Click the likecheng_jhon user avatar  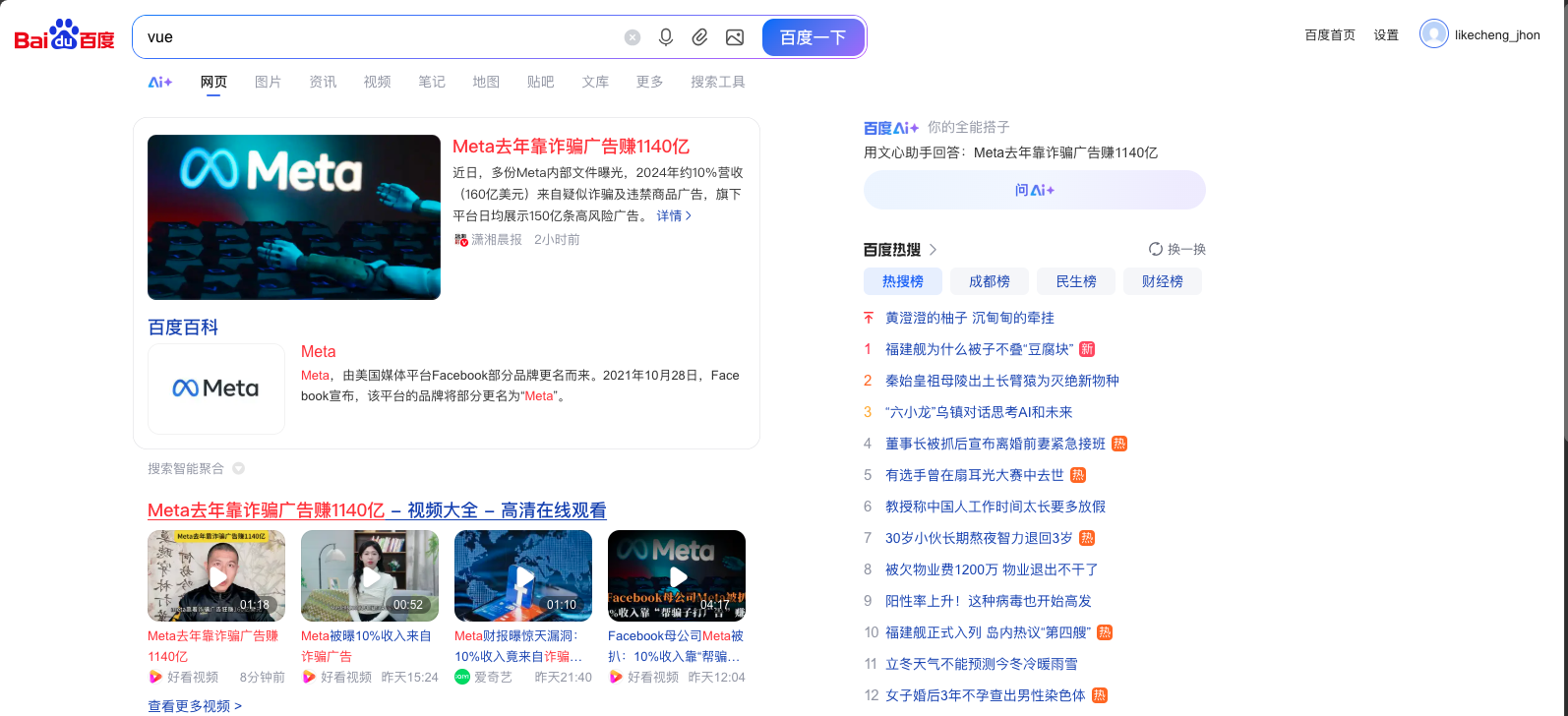[x=1433, y=34]
